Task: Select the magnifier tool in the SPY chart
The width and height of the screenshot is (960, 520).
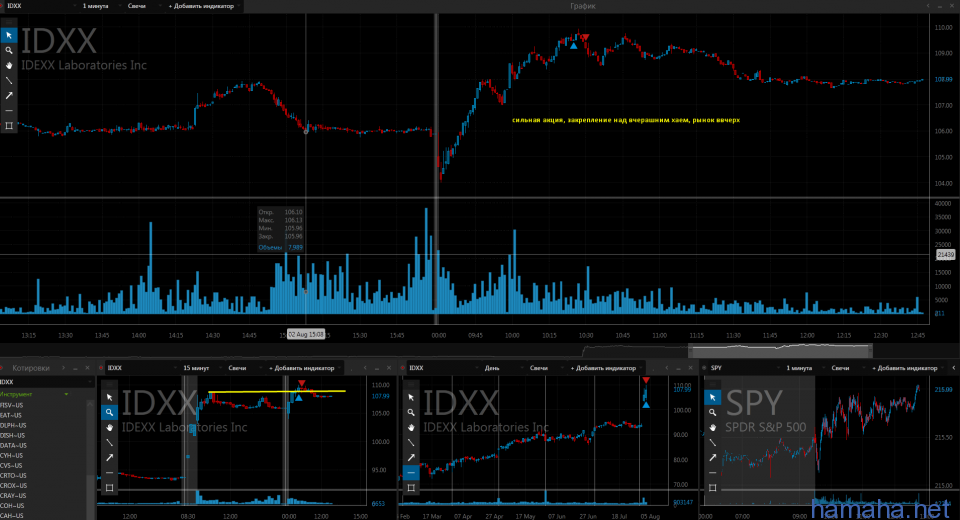Action: pos(712,412)
